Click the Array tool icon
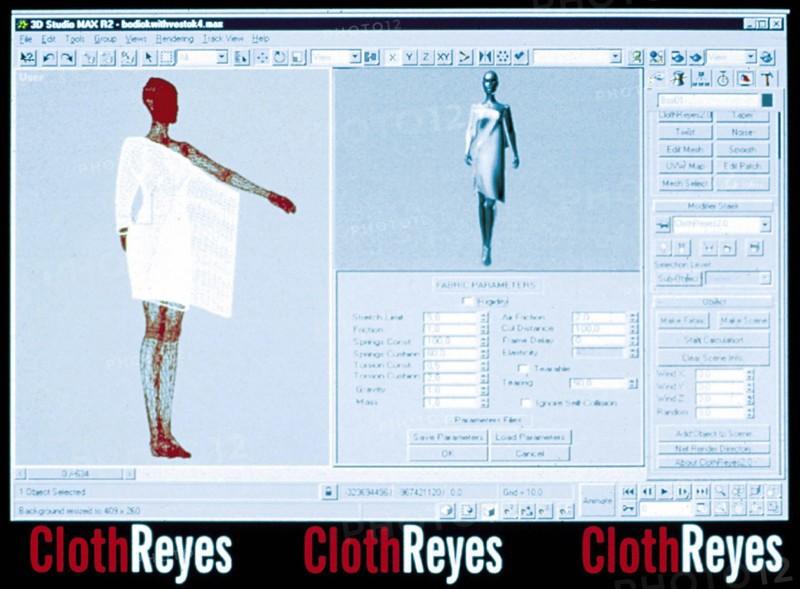The height and width of the screenshot is (589, 800). [503, 57]
